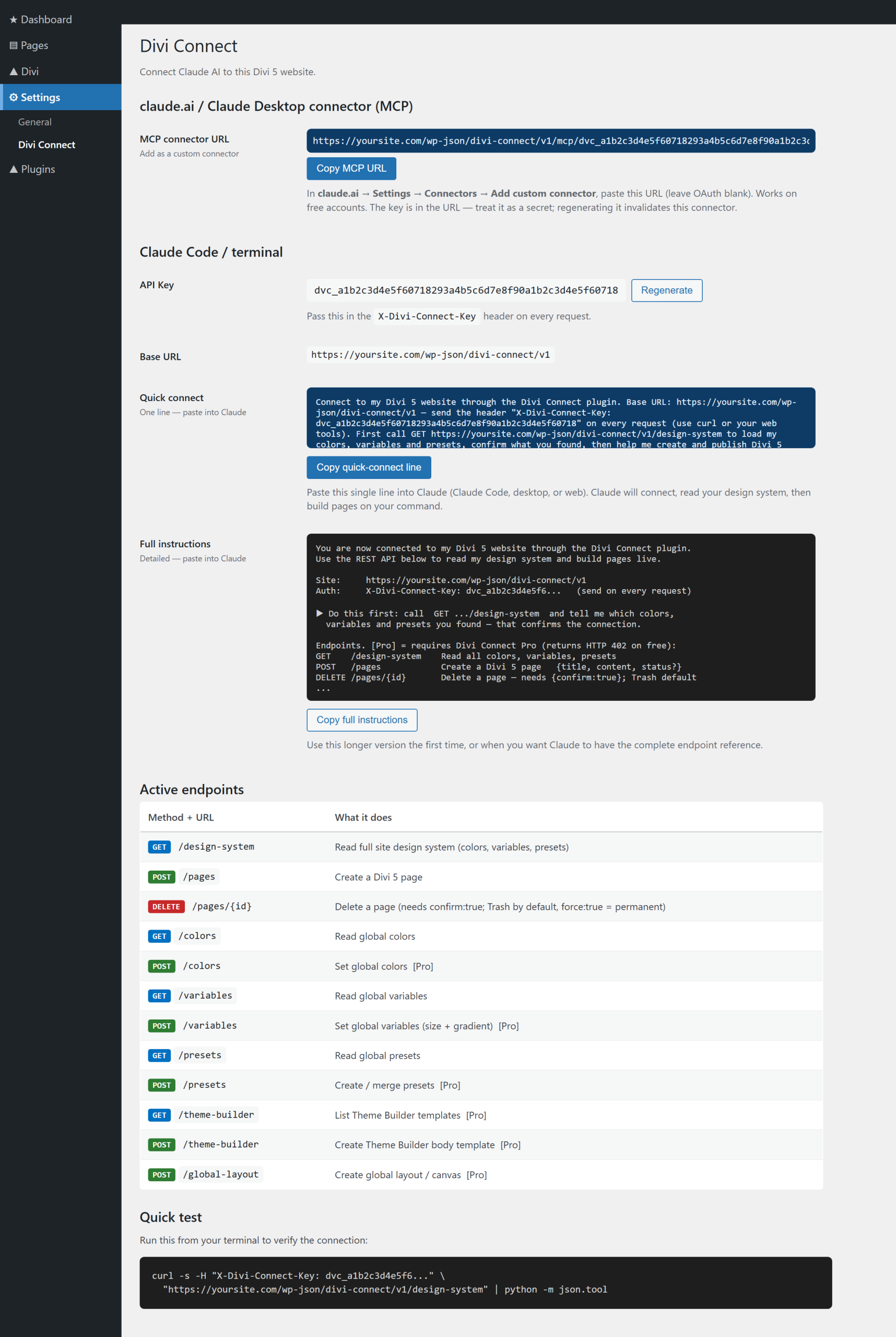The image size is (896, 1337).
Task: Click the MCP connector URL field
Action: pos(561,140)
